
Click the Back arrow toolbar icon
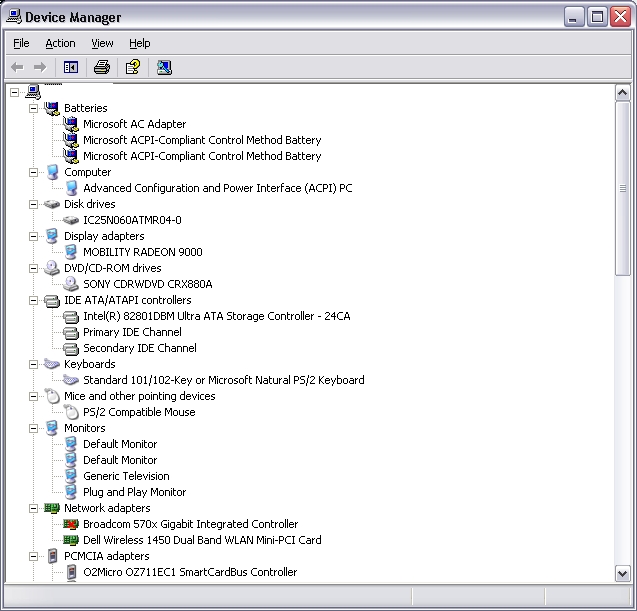tap(17, 67)
